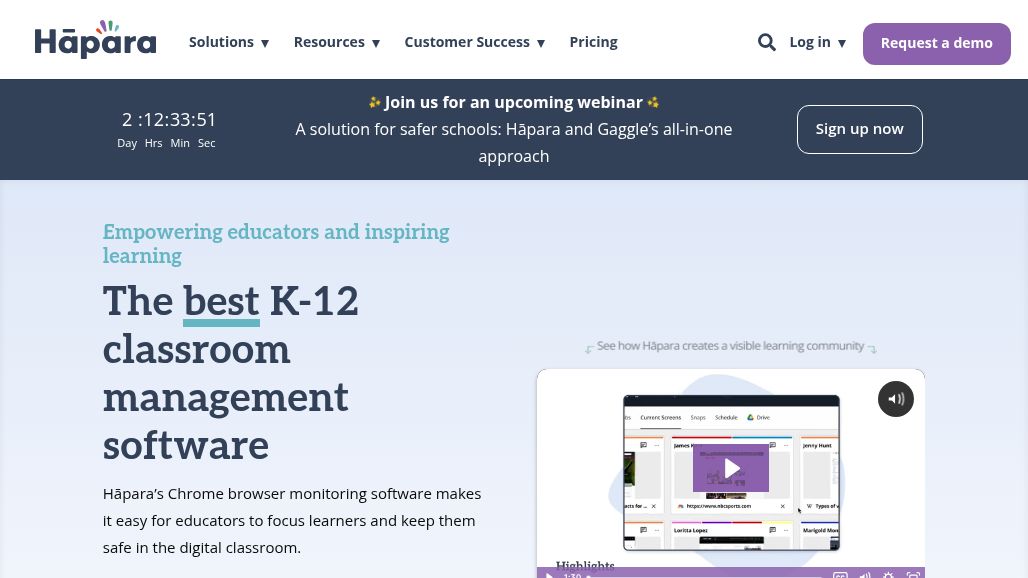Go to the Pricing page

click(x=593, y=43)
